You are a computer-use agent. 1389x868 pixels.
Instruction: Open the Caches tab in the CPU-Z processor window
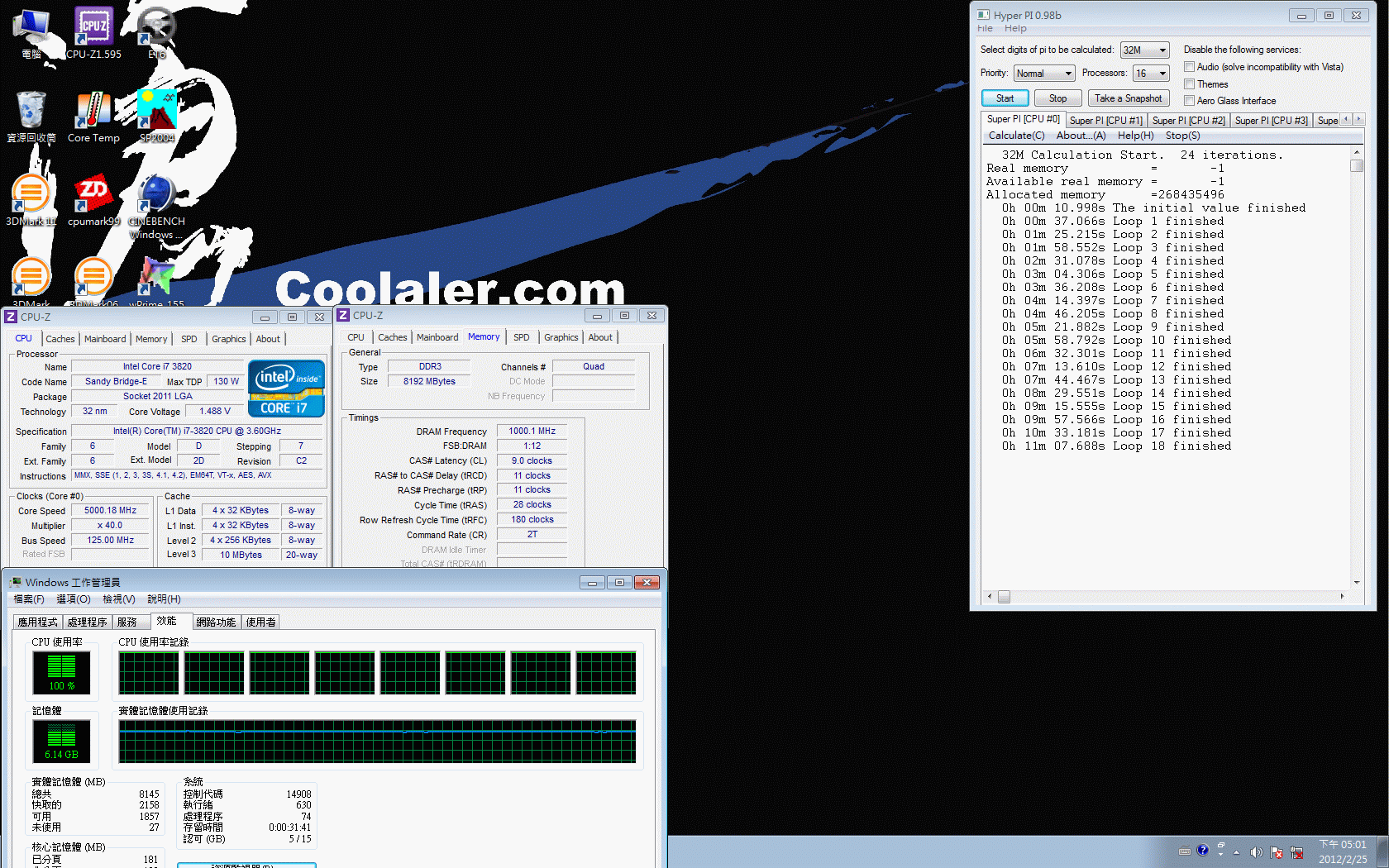point(60,339)
